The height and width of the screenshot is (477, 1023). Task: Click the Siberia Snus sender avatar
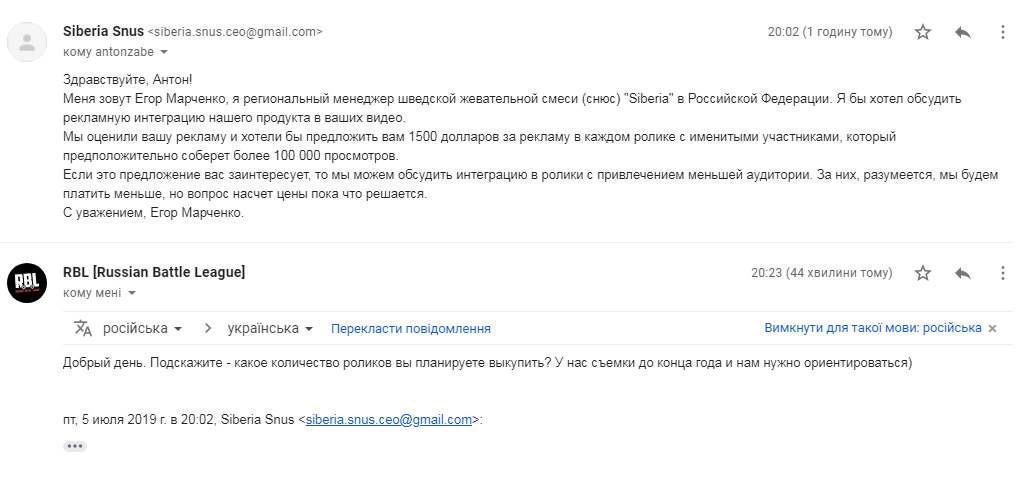pyautogui.click(x=27, y=42)
